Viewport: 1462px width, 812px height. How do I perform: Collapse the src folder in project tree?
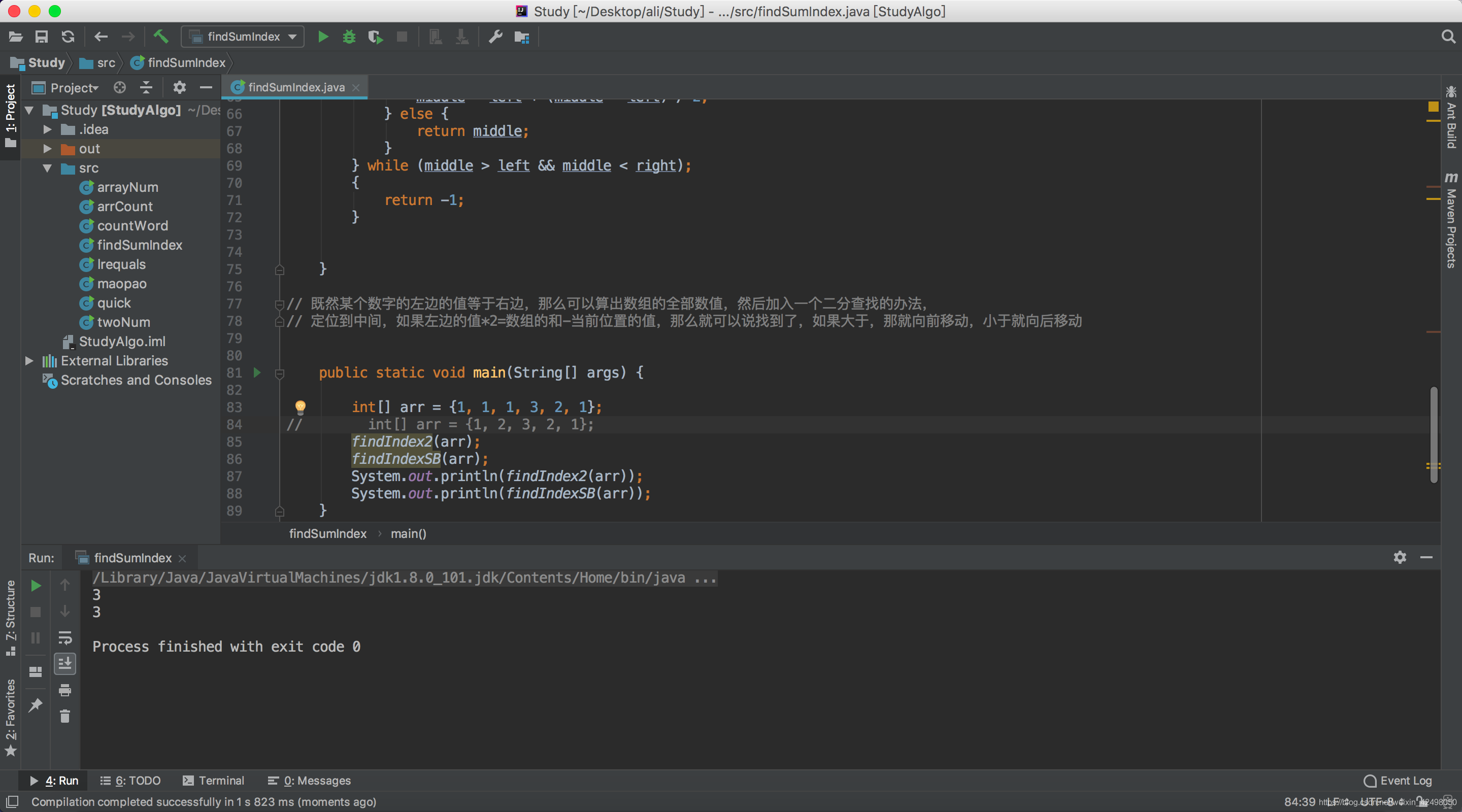point(48,168)
